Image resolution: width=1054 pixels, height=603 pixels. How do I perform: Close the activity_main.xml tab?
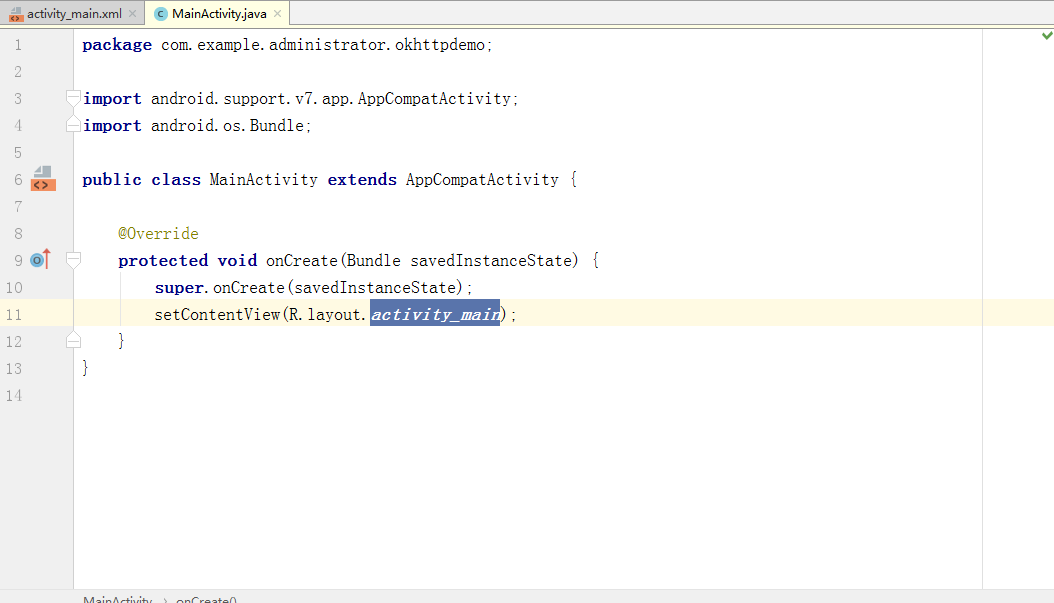132,13
